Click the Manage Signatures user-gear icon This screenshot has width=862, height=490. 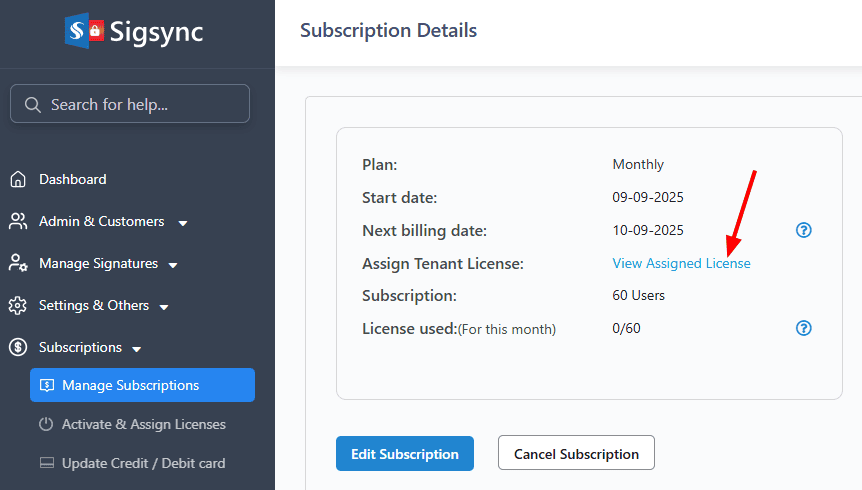click(18, 263)
